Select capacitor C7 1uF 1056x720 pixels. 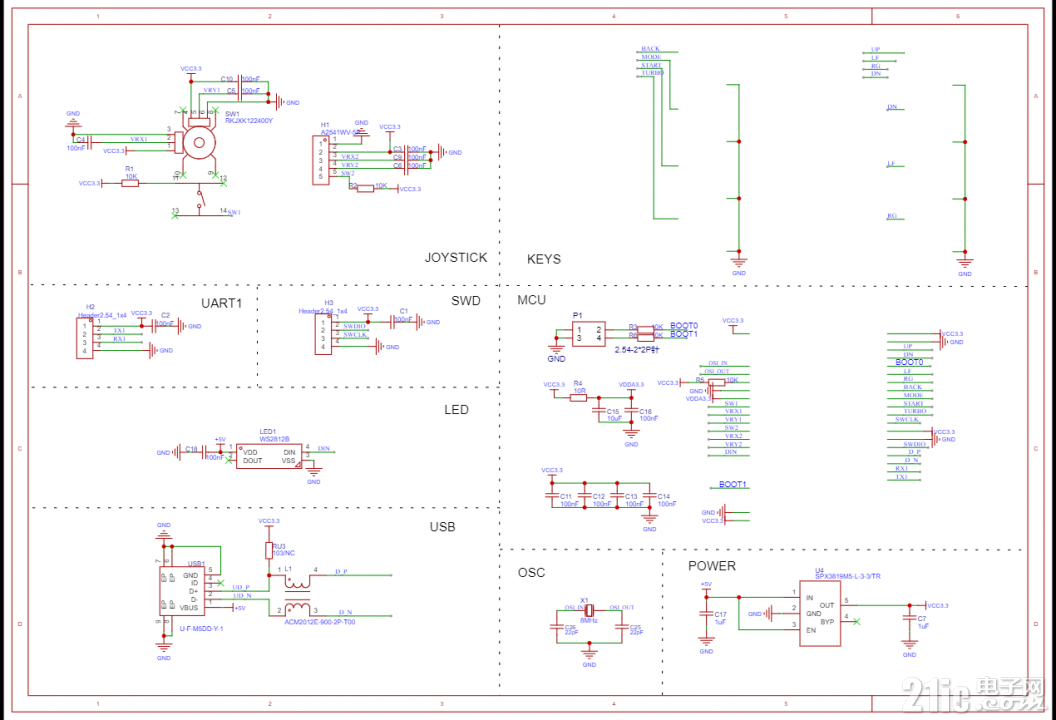pos(909,618)
